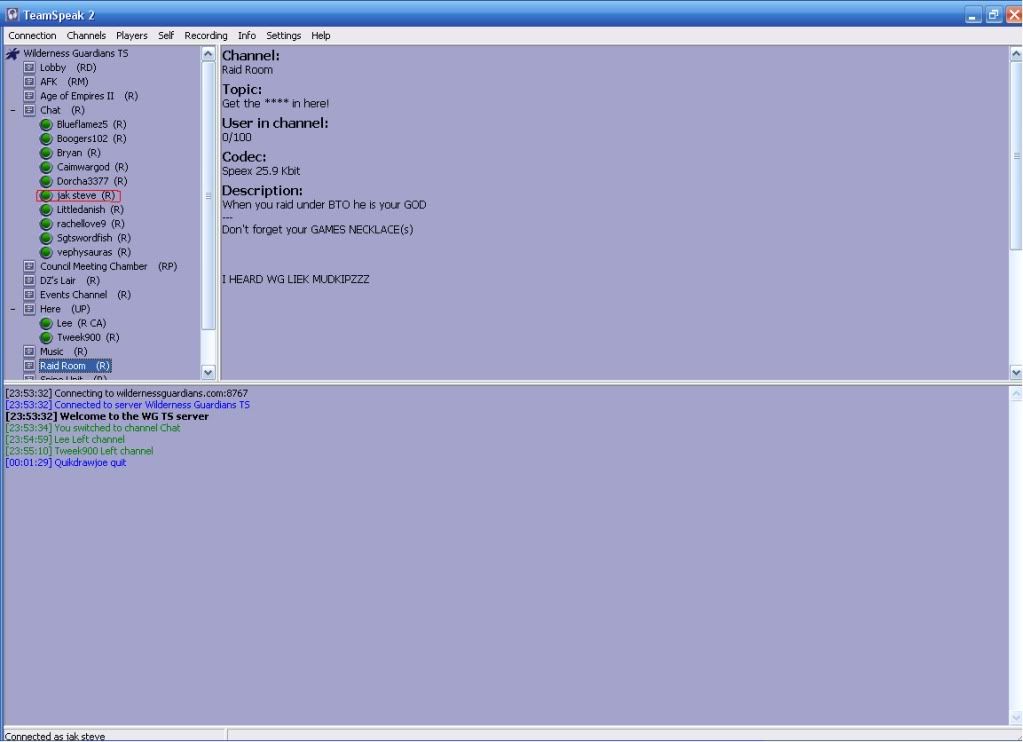Click vephysauras's green status icon
The image size is (1023, 742).
pos(46,253)
